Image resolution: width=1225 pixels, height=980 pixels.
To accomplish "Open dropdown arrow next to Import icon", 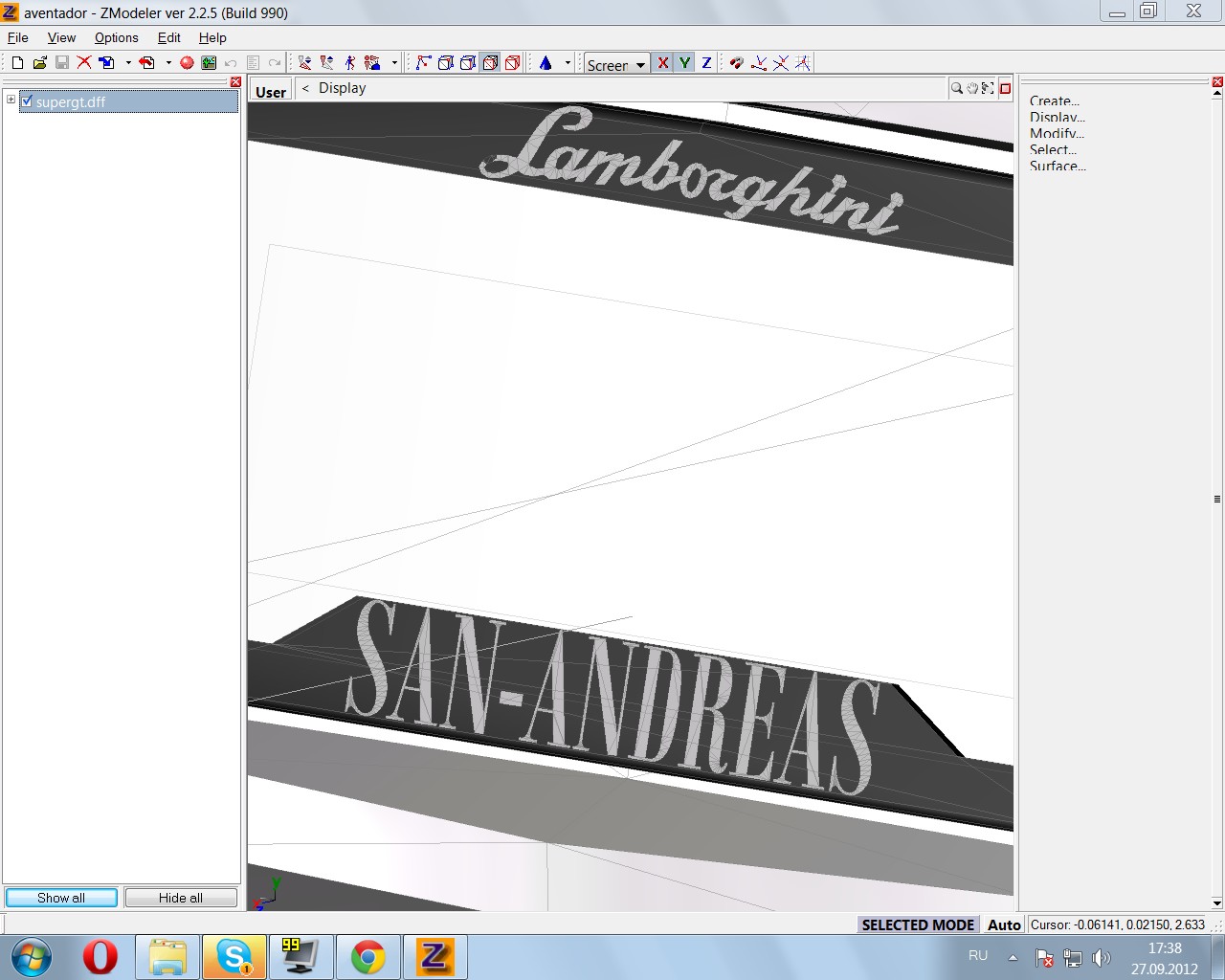I will (x=128, y=63).
